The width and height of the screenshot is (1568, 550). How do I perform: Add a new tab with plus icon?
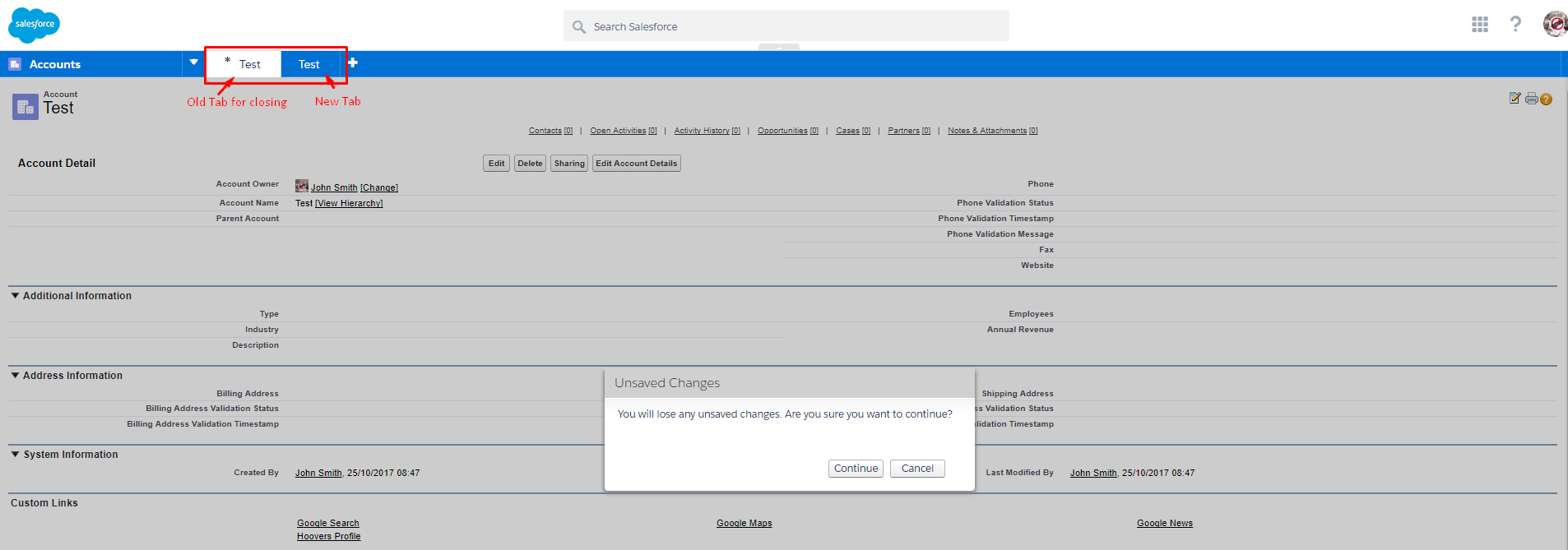coord(353,62)
